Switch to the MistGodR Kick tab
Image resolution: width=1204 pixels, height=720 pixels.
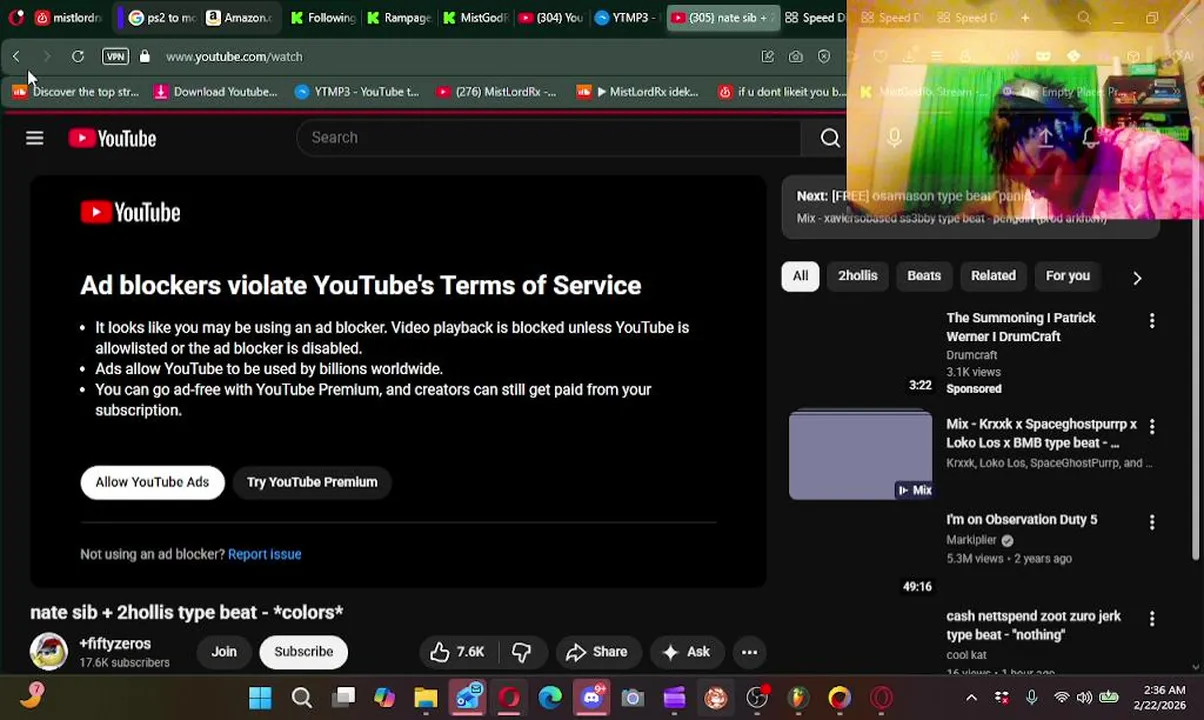pos(475,18)
